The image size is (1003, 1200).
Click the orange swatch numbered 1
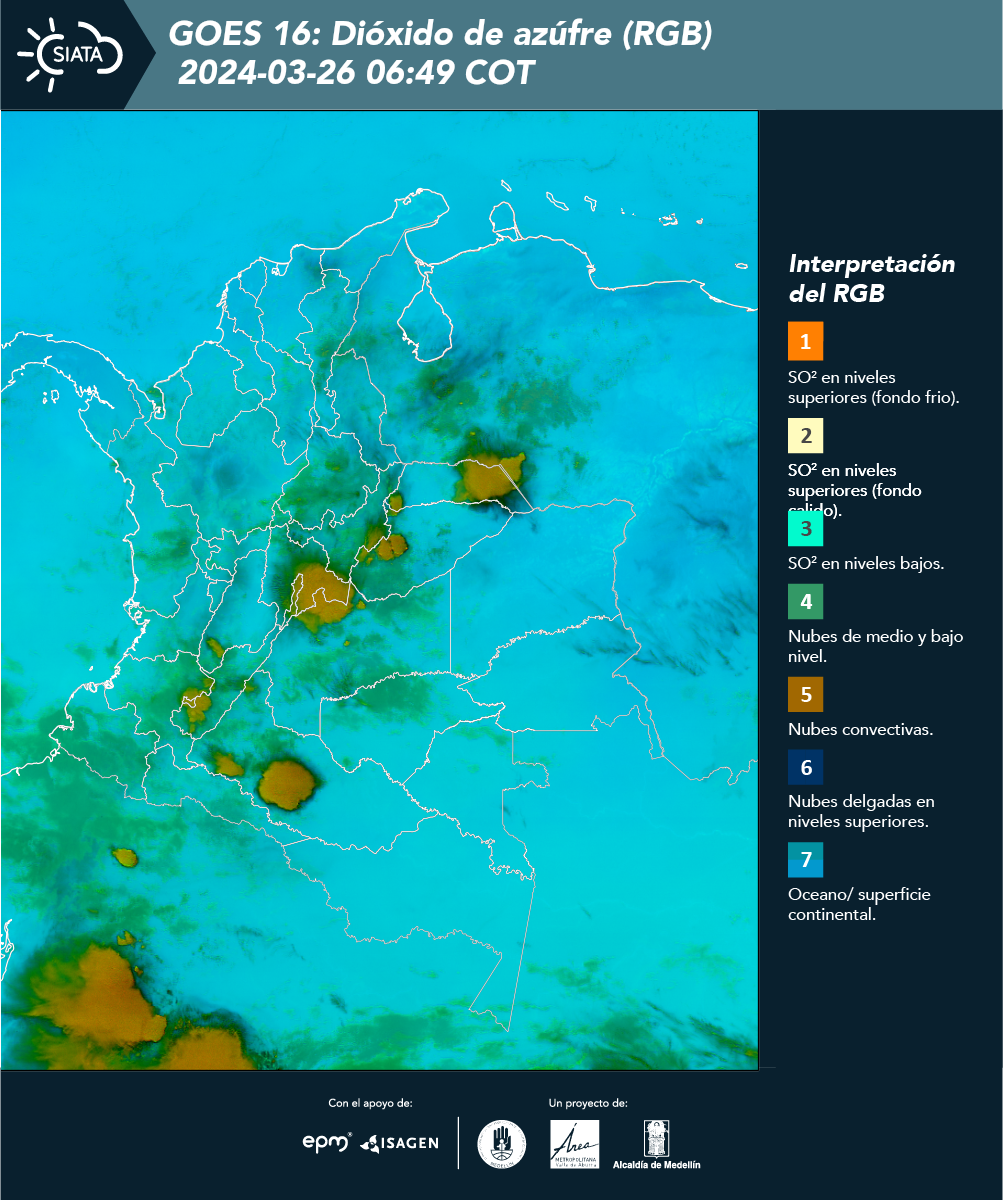click(806, 341)
